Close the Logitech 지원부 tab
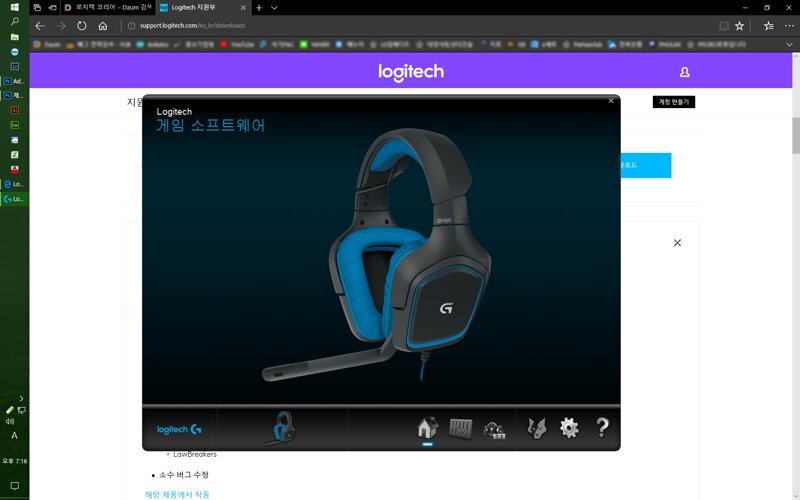 243,8
